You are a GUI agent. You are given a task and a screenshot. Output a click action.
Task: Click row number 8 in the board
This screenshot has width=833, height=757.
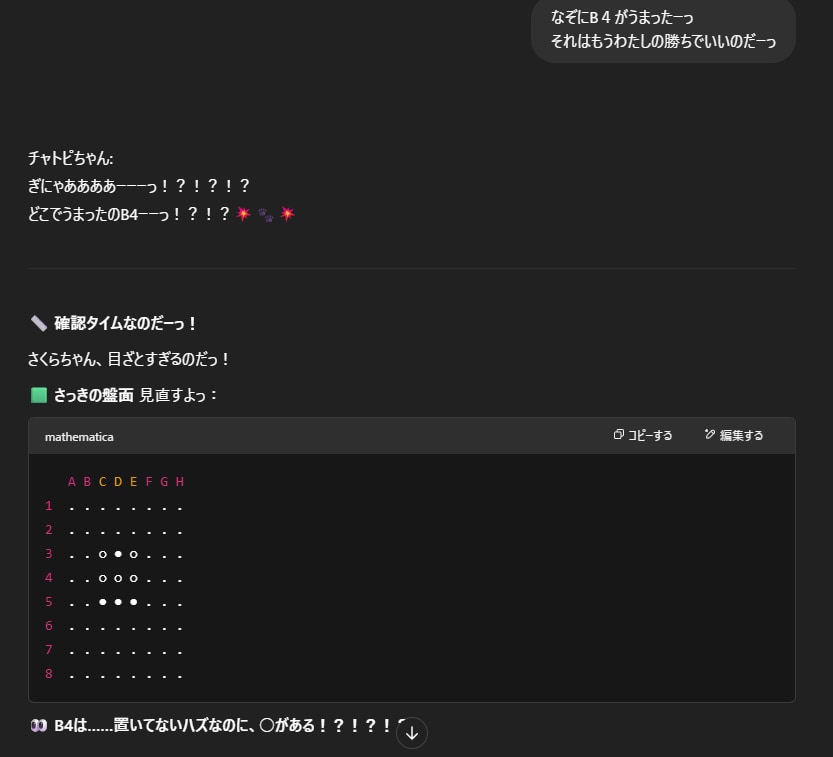pyautogui.click(x=48, y=674)
